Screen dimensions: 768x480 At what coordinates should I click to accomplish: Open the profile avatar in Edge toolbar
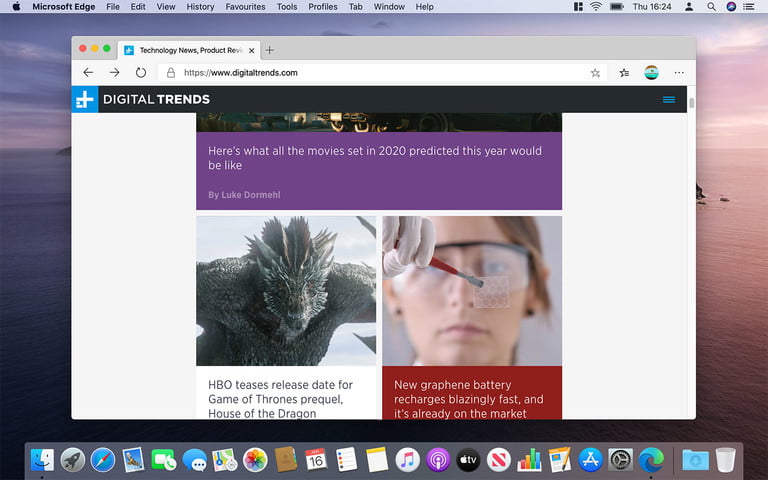651,72
